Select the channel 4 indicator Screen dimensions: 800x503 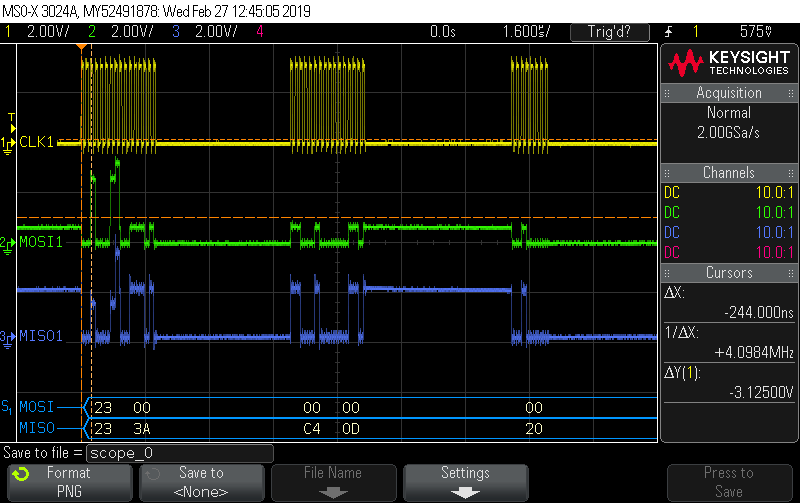click(260, 32)
